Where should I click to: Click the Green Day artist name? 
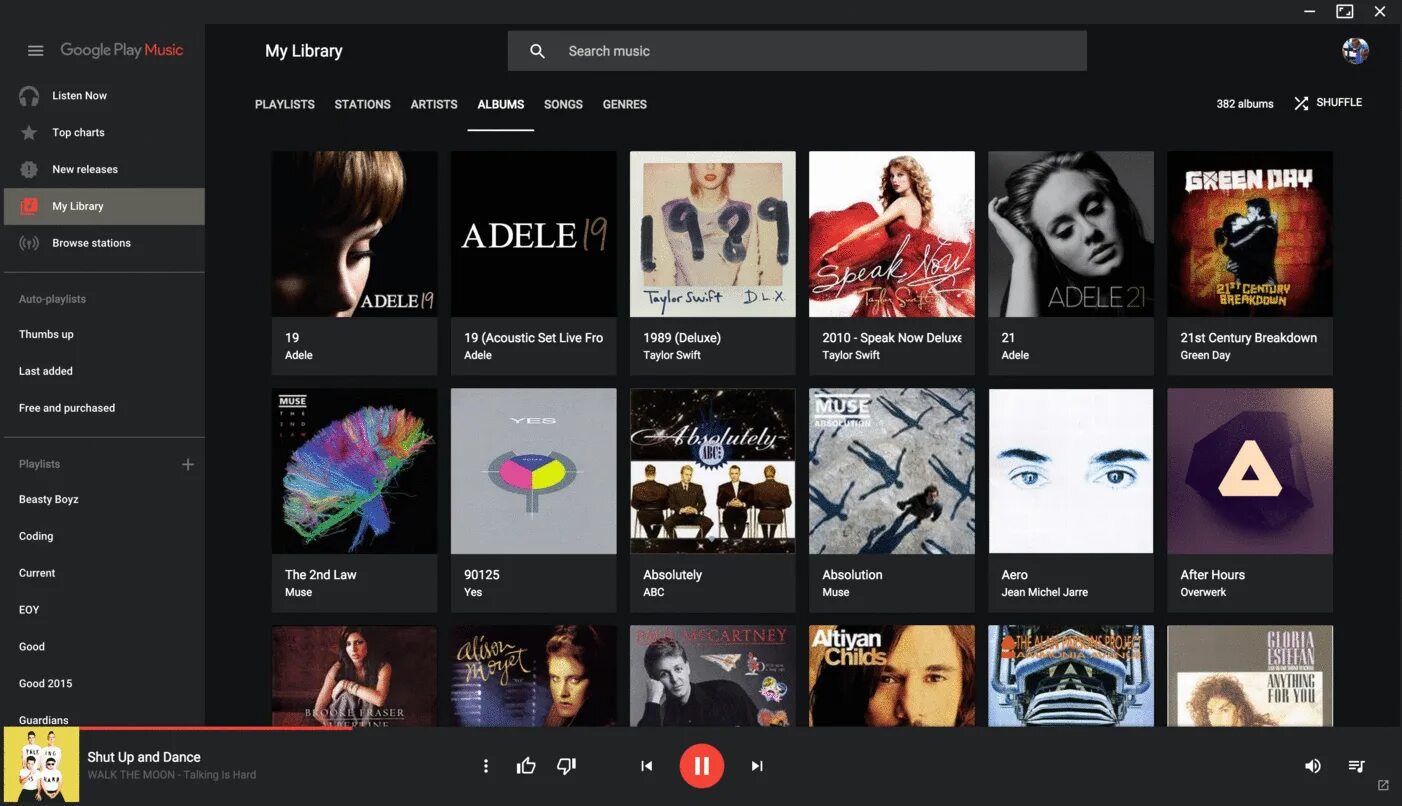(1205, 355)
